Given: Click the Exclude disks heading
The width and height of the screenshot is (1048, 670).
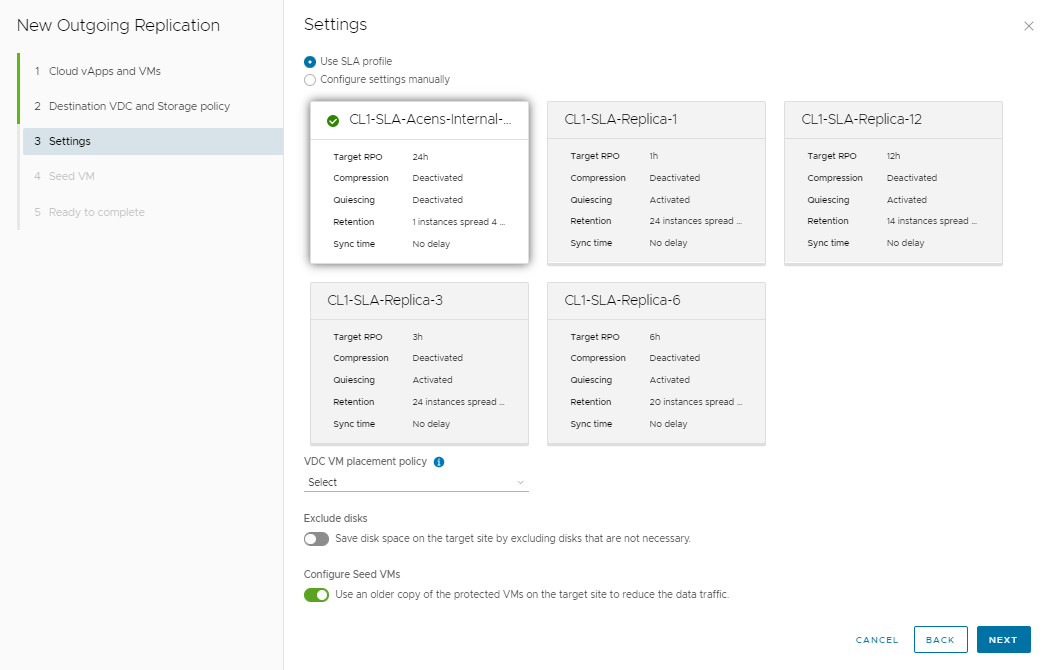Looking at the screenshot, I should 336,518.
